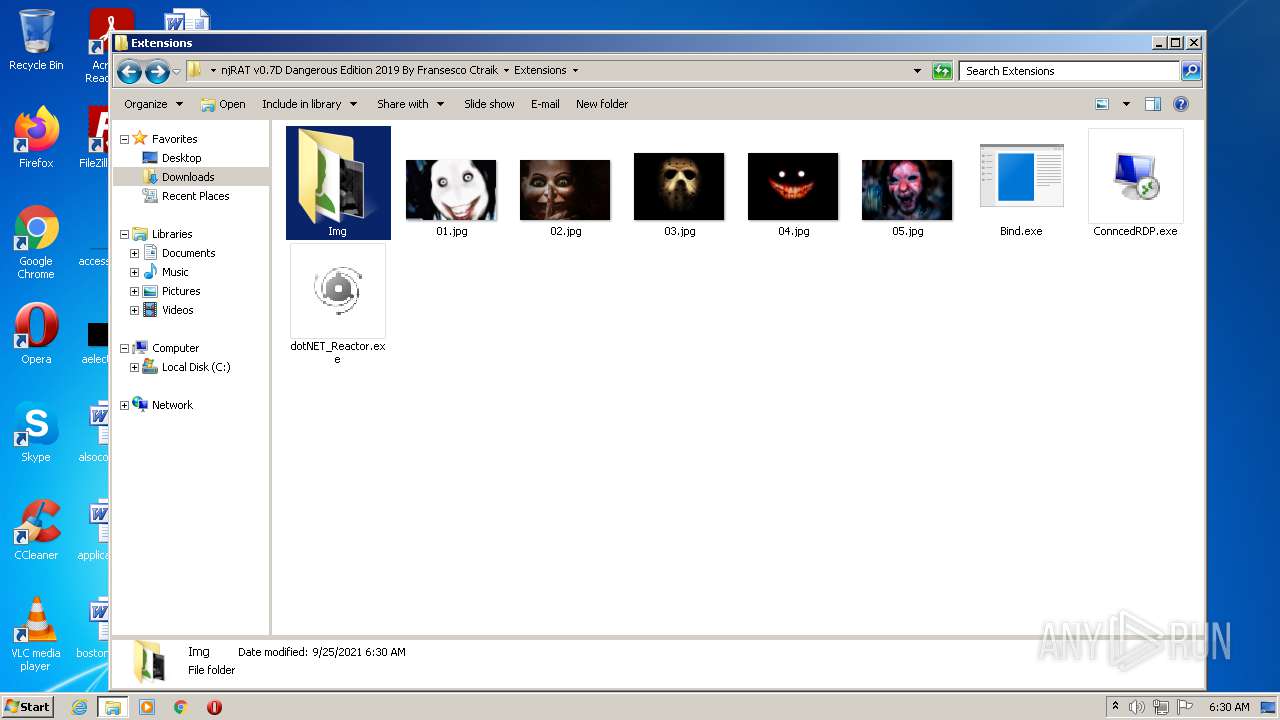Image resolution: width=1280 pixels, height=720 pixels.
Task: Collapse the Computer tree section
Action: [124, 348]
